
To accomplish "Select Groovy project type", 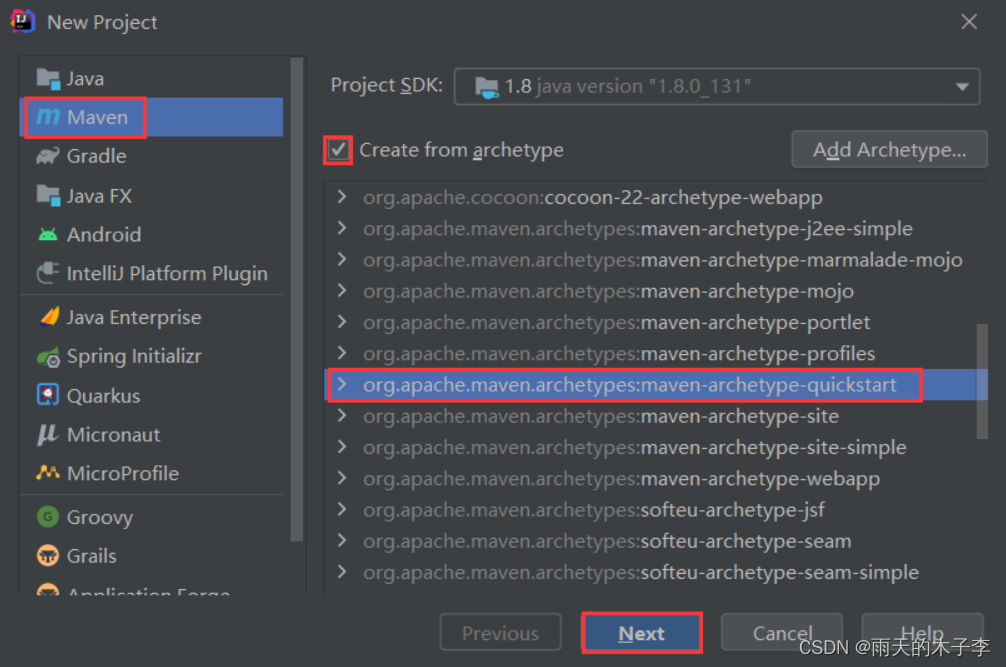I will (151, 517).
